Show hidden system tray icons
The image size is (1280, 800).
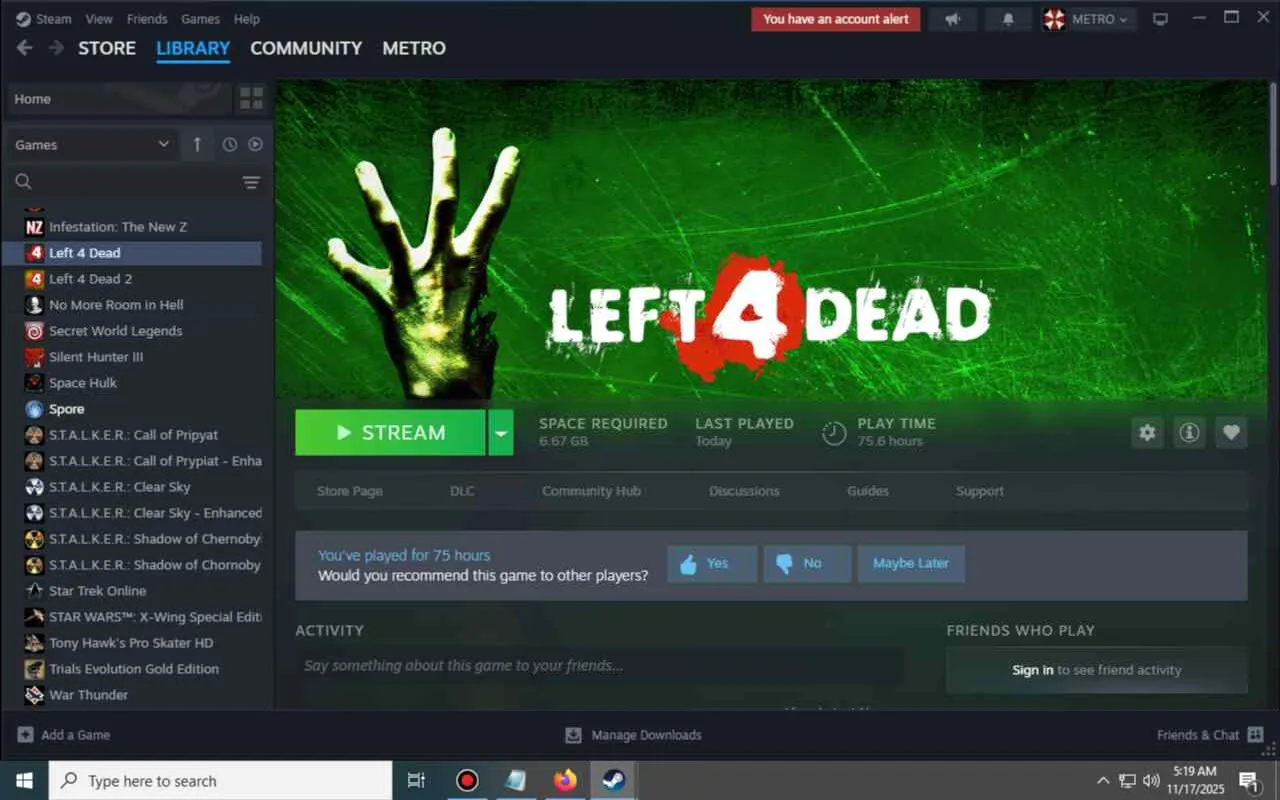(1103, 781)
